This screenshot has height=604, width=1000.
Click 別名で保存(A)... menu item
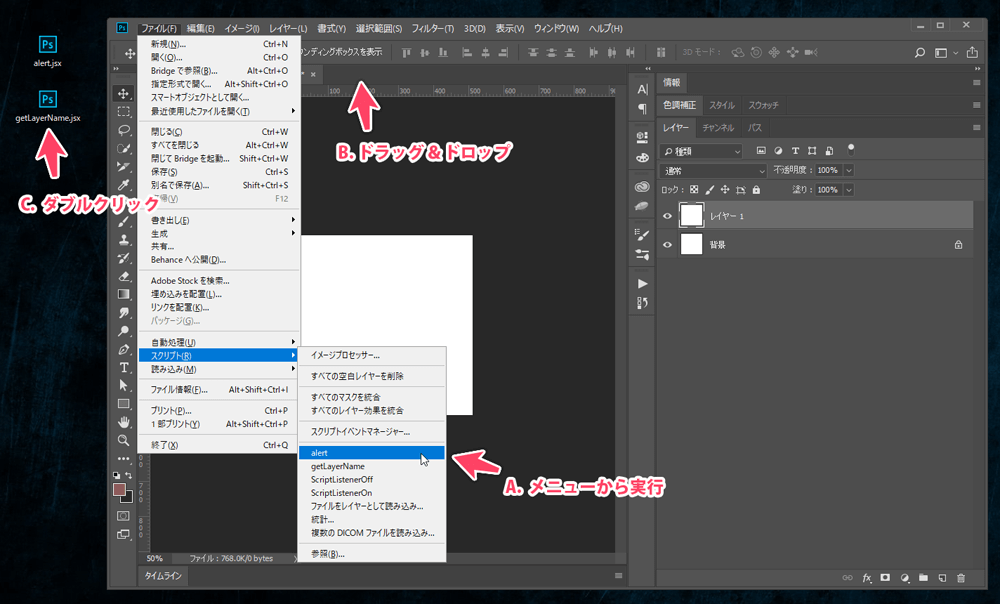point(219,185)
